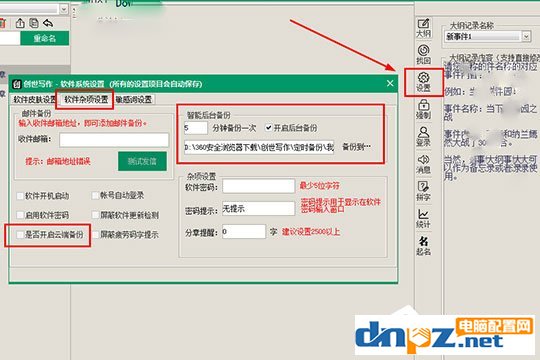Click the copy documents icon in the left toolbar
Screen dimensions: 540x360
[x=34, y=23]
